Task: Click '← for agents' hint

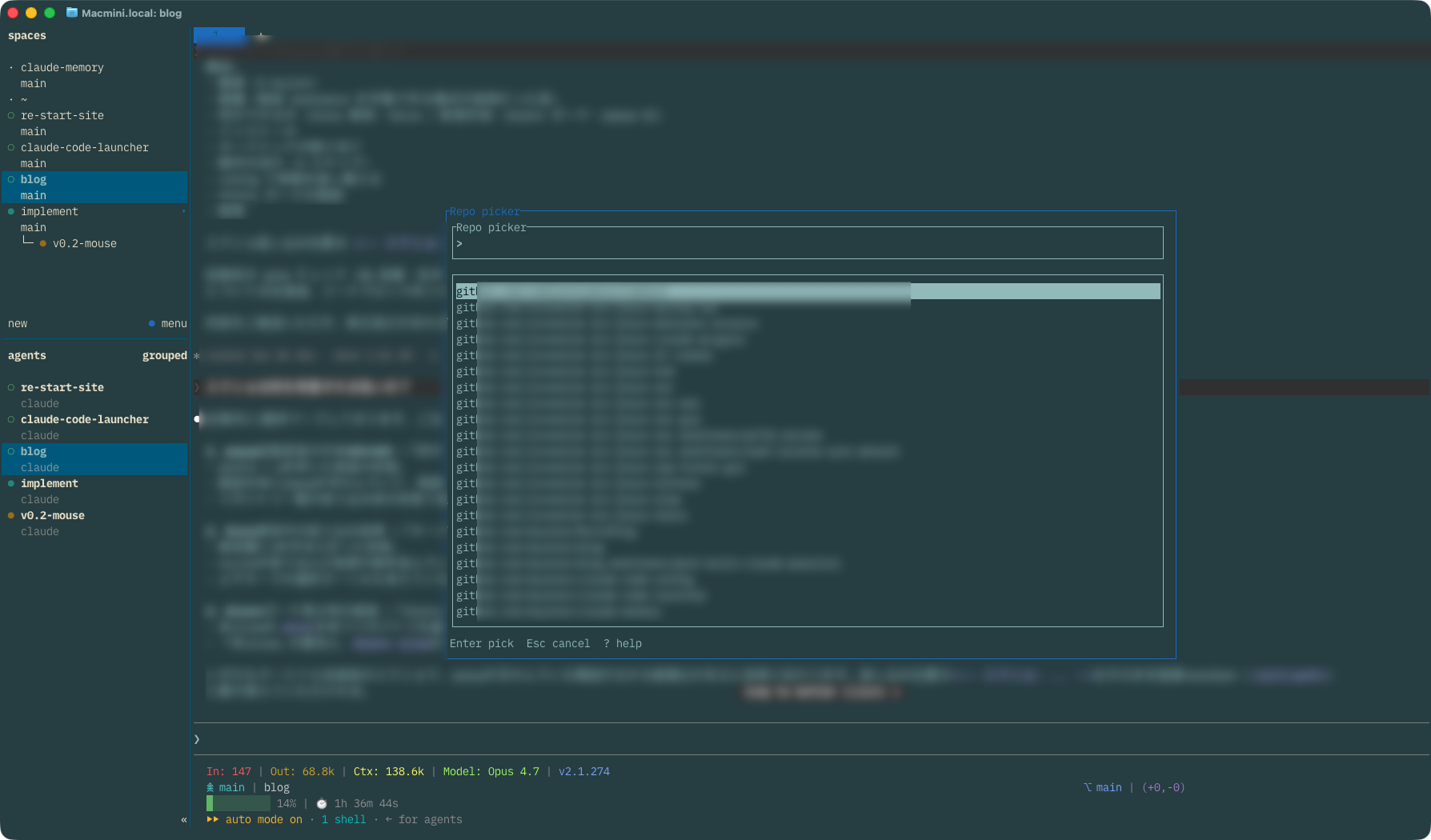Action: [x=423, y=819]
